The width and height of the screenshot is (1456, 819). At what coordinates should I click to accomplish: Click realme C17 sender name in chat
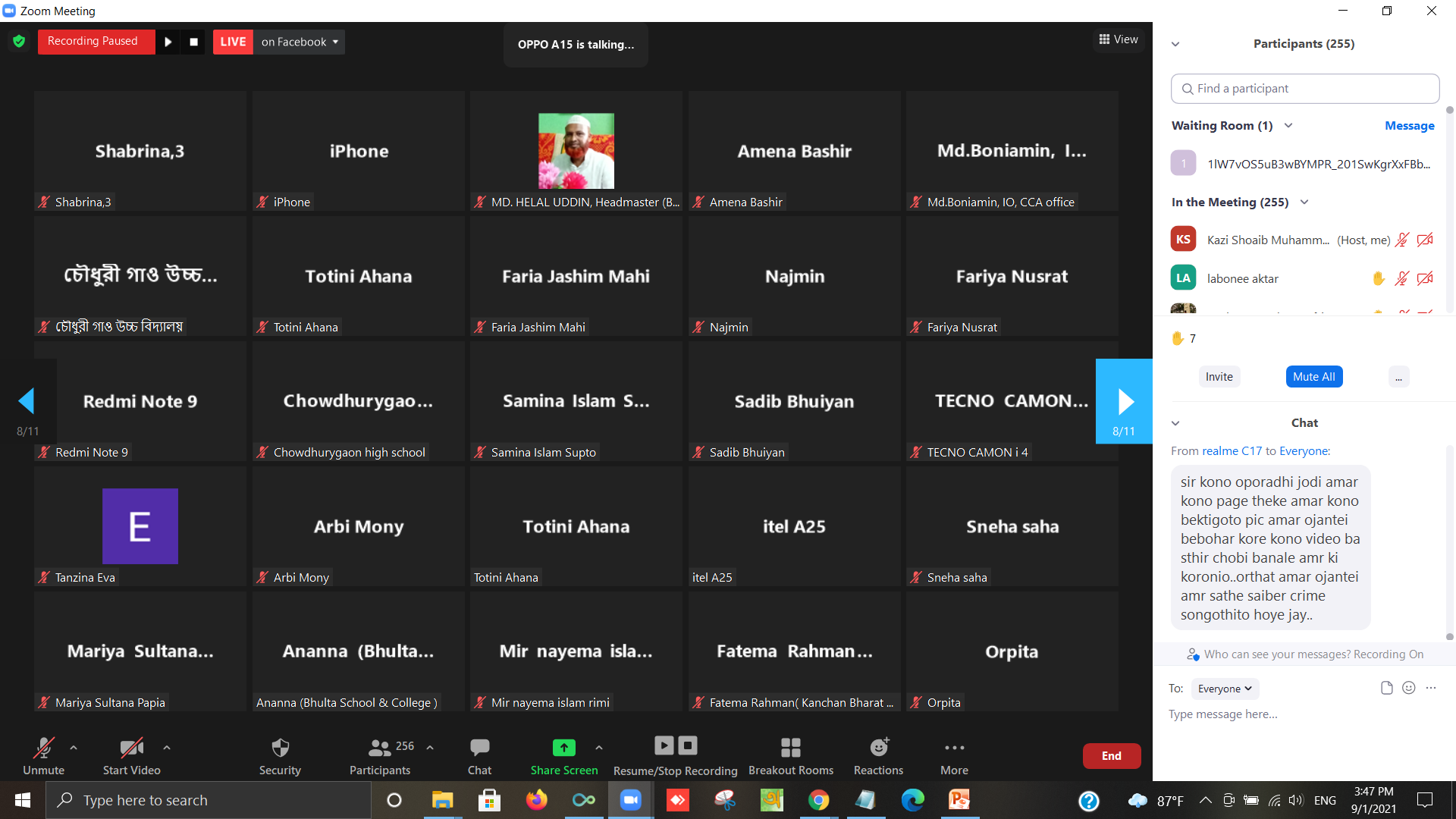[x=1232, y=451]
